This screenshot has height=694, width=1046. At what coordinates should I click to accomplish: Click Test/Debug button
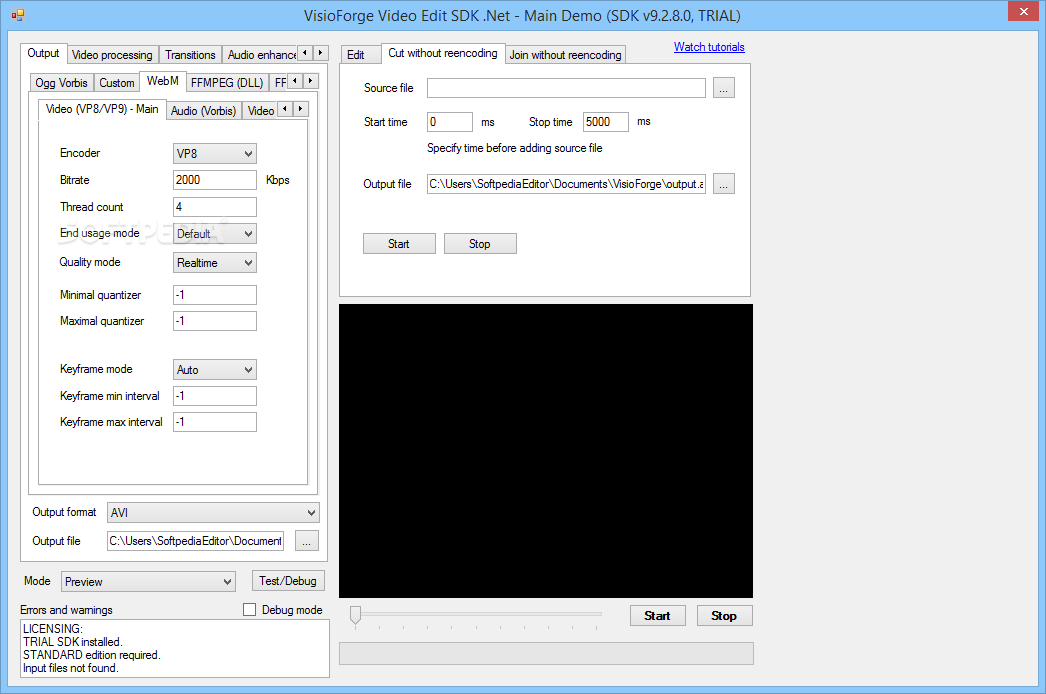pos(288,581)
